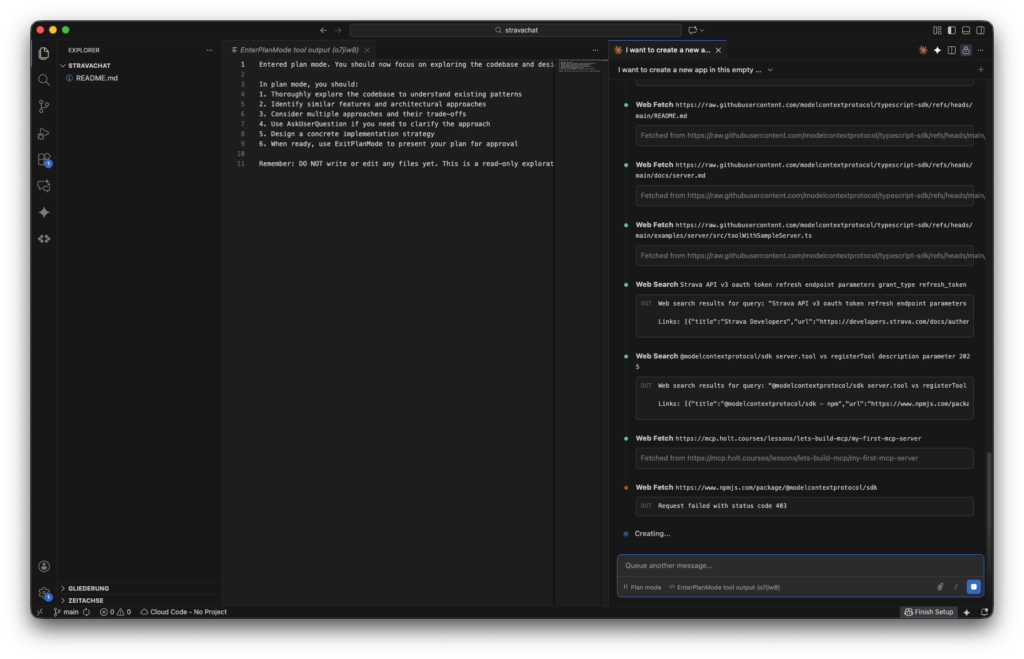Toggle the primary side bar layout button
Screen dimensions: 1024x659
pyautogui.click(x=952, y=30)
